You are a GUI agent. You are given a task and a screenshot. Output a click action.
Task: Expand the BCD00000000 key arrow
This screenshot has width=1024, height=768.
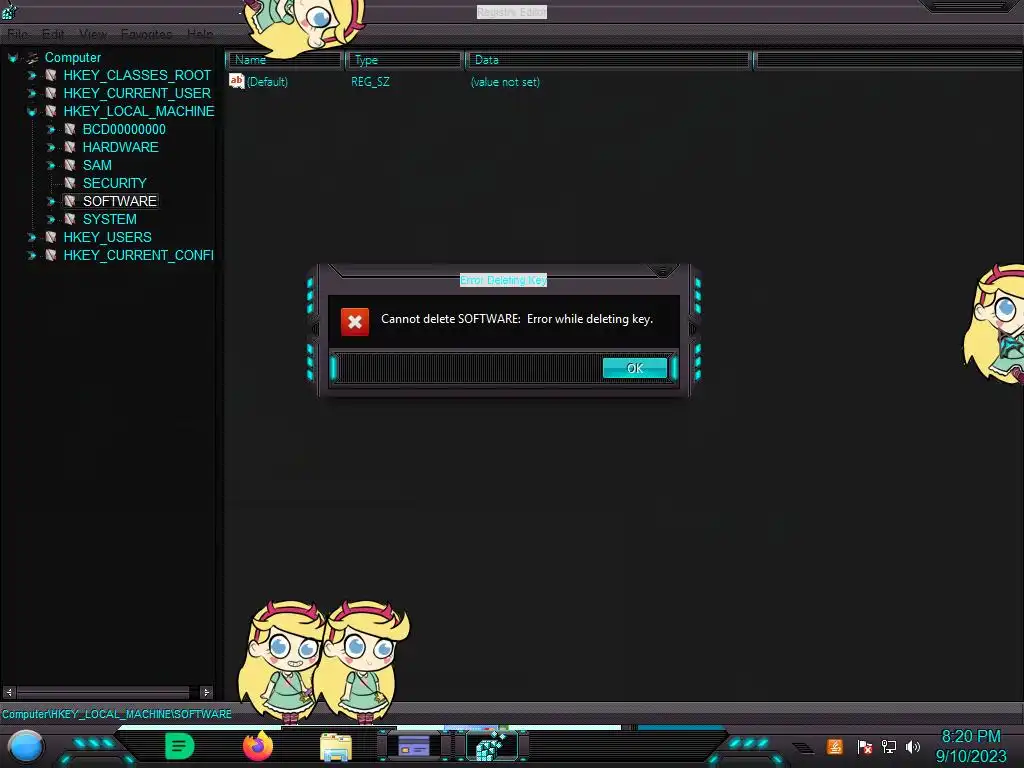point(51,129)
